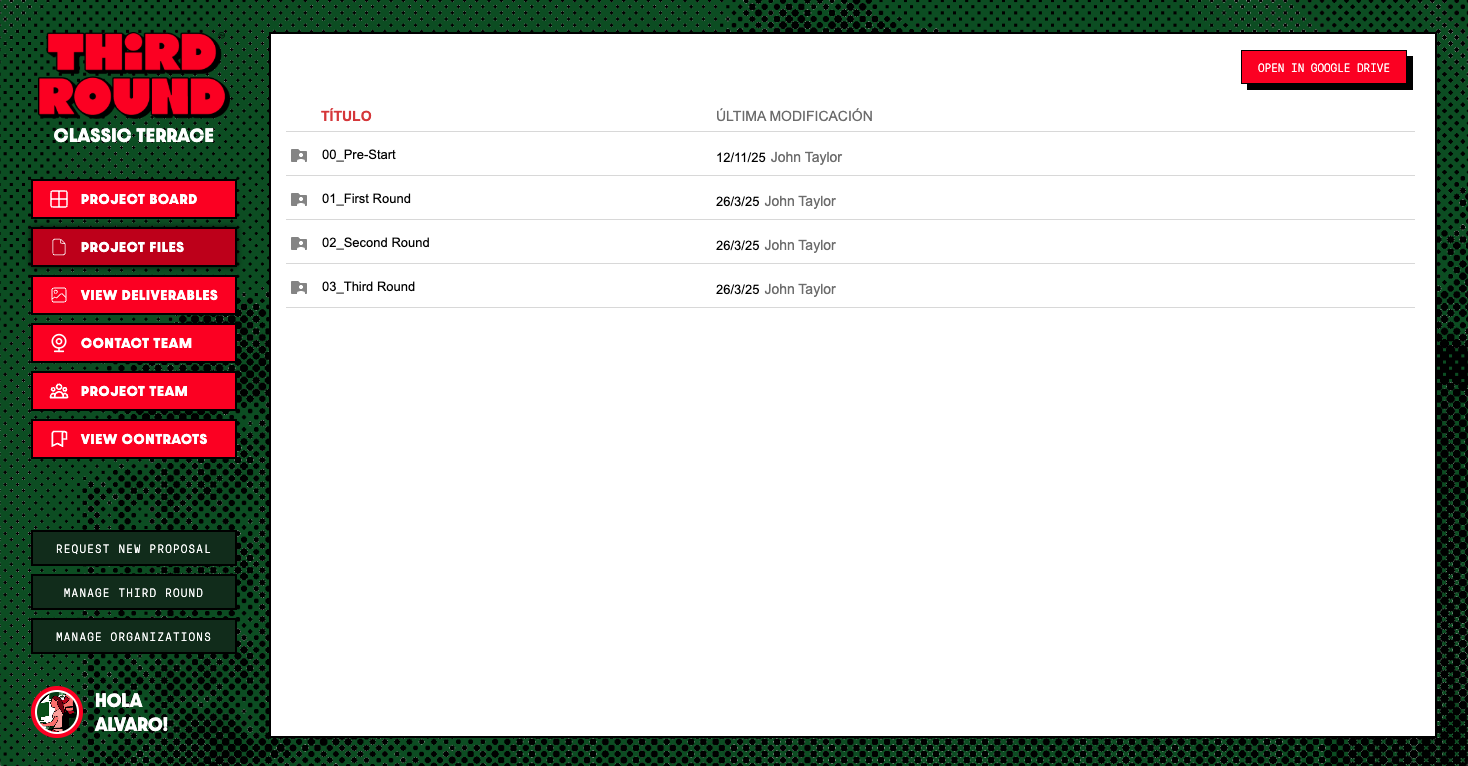Click the user avatar next to Hola Alvaro
This screenshot has height=766, width=1468.
point(57,712)
